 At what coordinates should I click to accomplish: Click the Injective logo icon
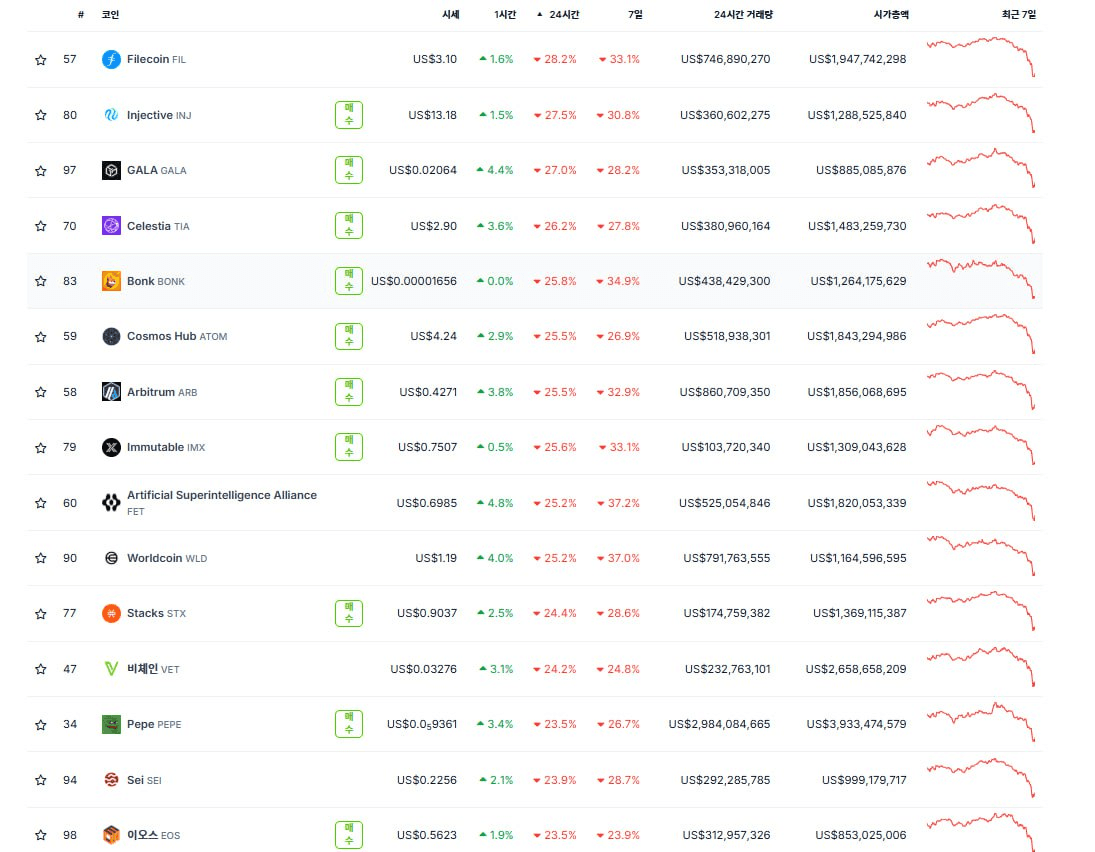(111, 115)
